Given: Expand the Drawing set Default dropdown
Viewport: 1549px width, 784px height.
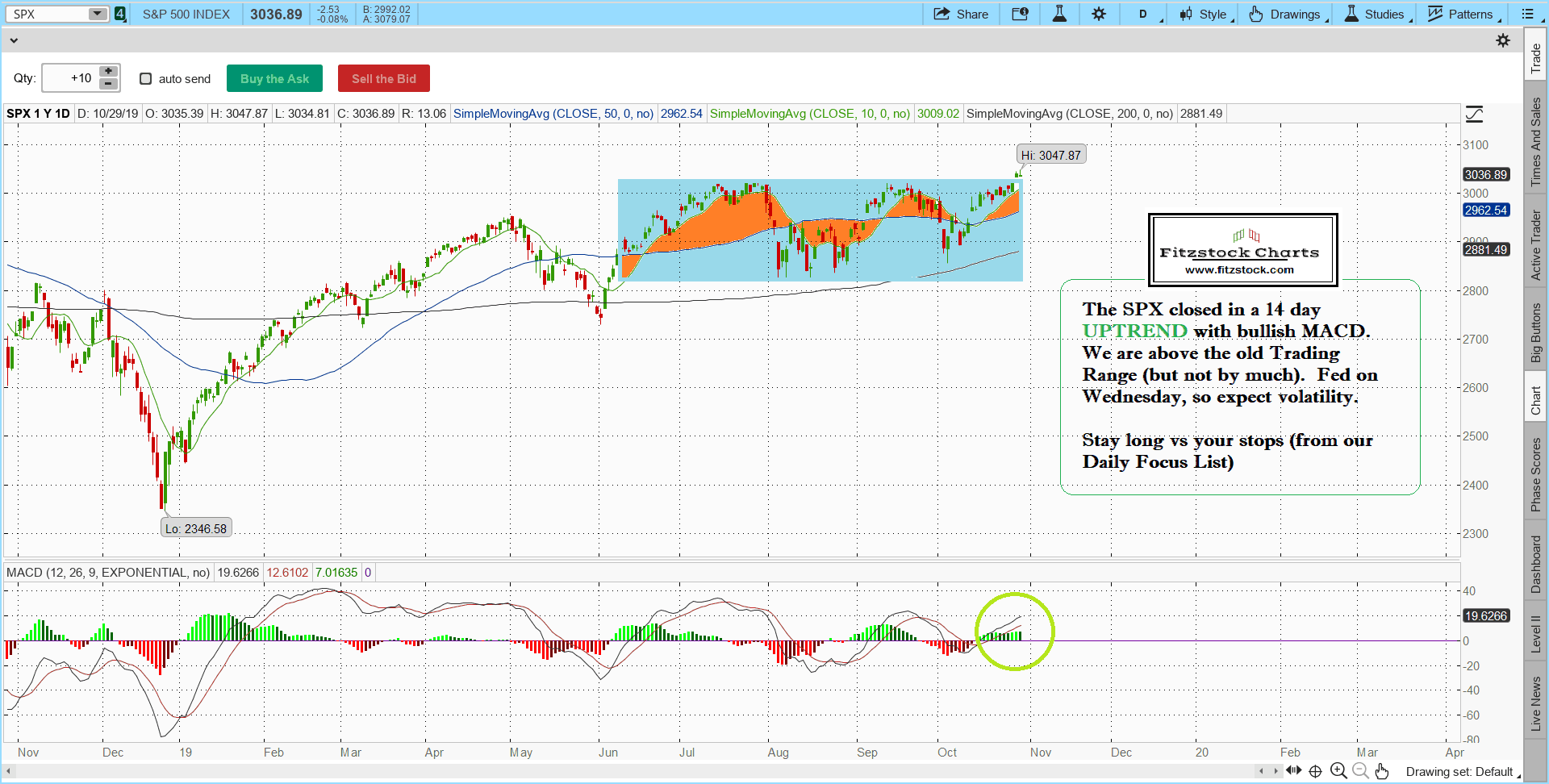Looking at the screenshot, I should 1462,772.
